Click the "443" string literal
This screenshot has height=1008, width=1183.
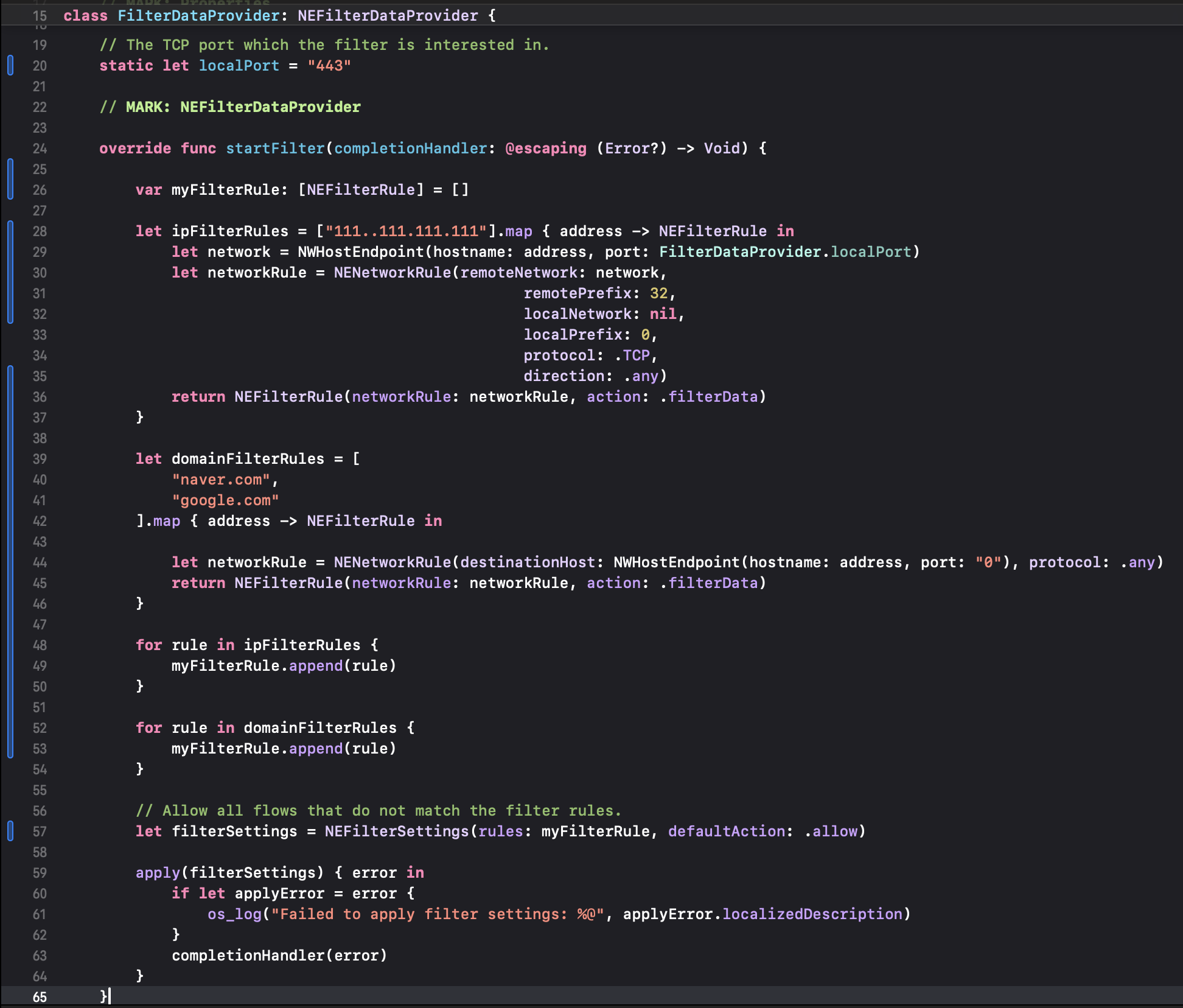(329, 66)
